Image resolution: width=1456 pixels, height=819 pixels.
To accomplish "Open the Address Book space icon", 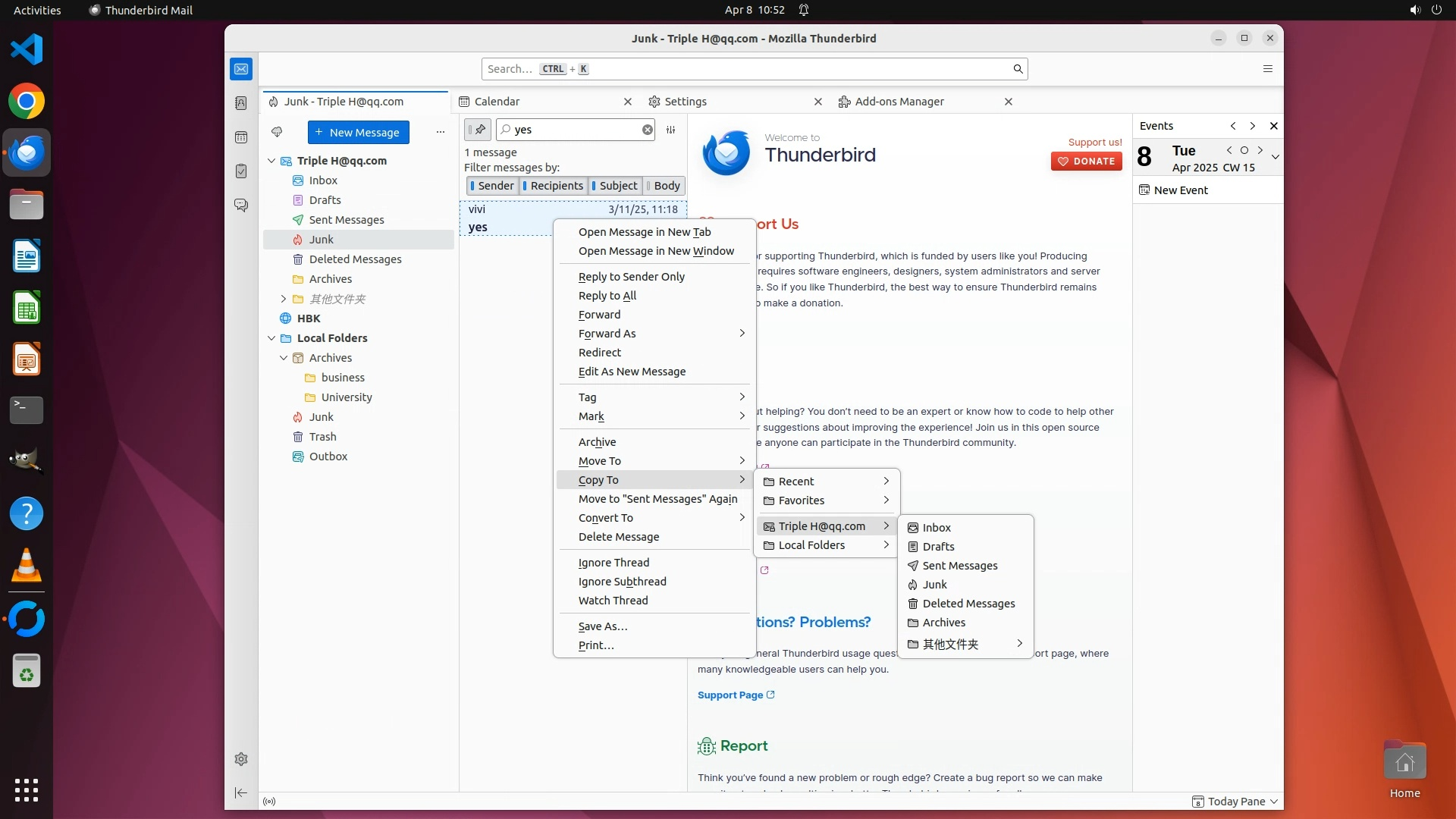I will pos(241,103).
